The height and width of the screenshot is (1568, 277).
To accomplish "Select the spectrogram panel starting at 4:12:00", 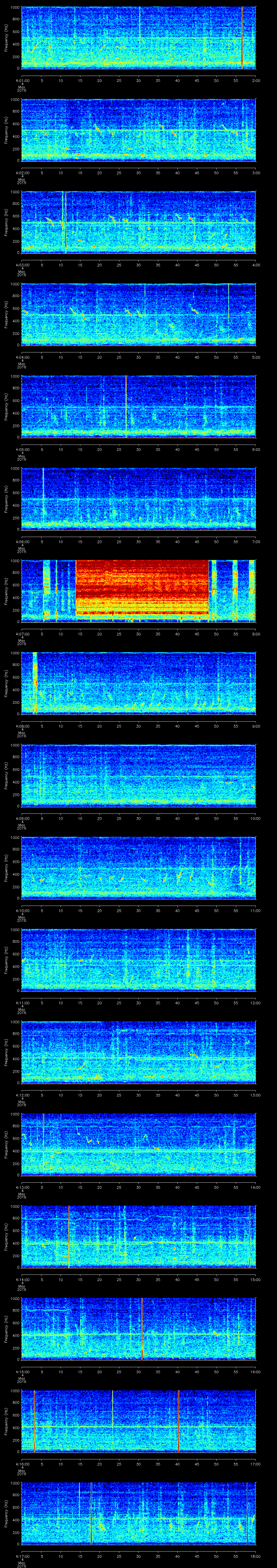I will [x=139, y=1052].
